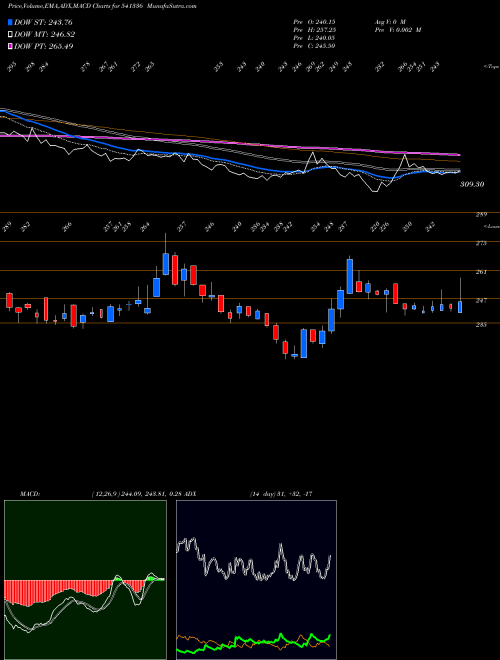Viewport: 500px width, 660px height.
Task: Click the 273 price level label
Action: 481,243
